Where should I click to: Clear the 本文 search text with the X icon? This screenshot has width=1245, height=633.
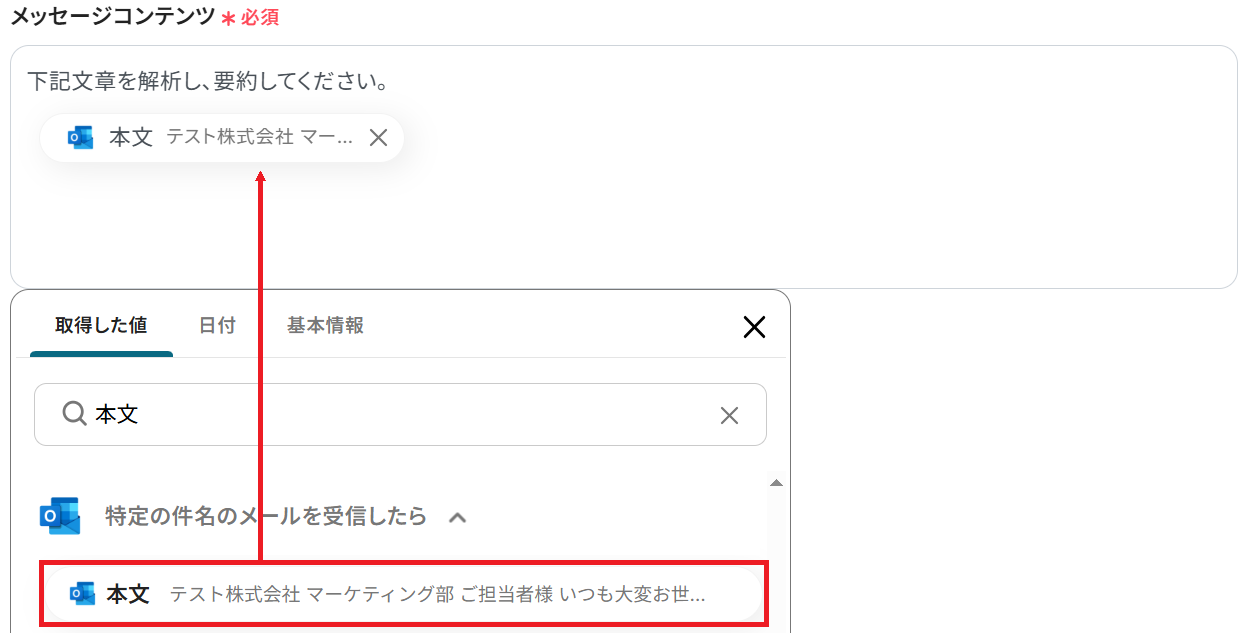coord(729,414)
